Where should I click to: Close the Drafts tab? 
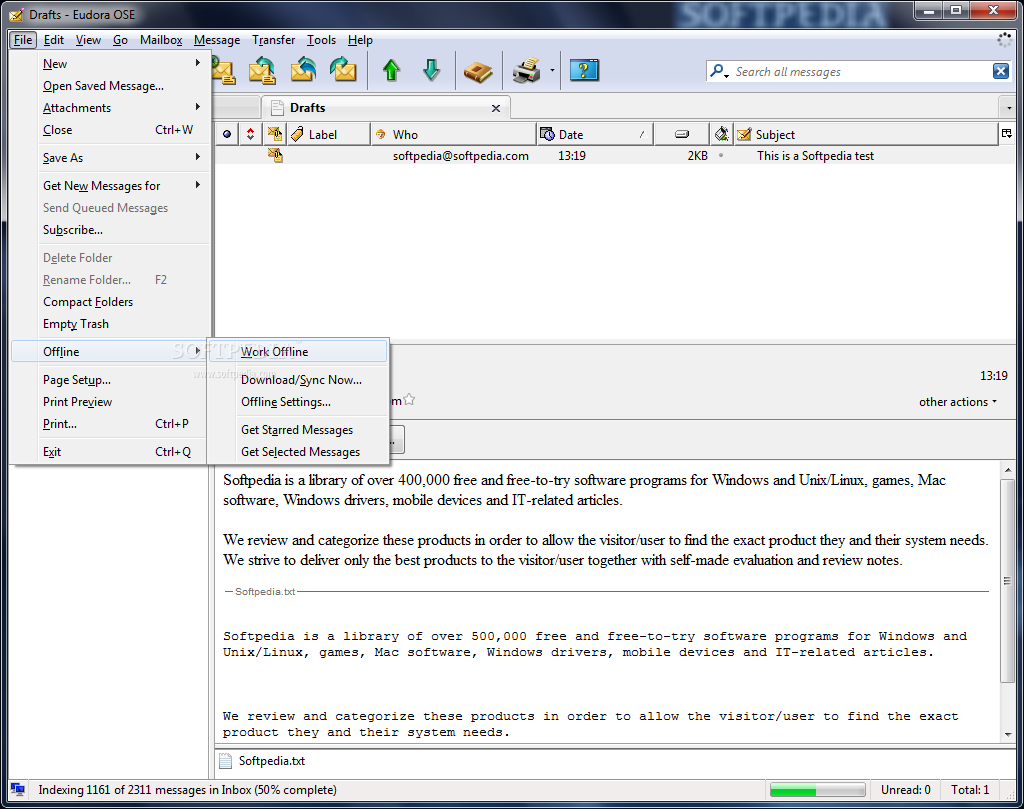click(496, 108)
